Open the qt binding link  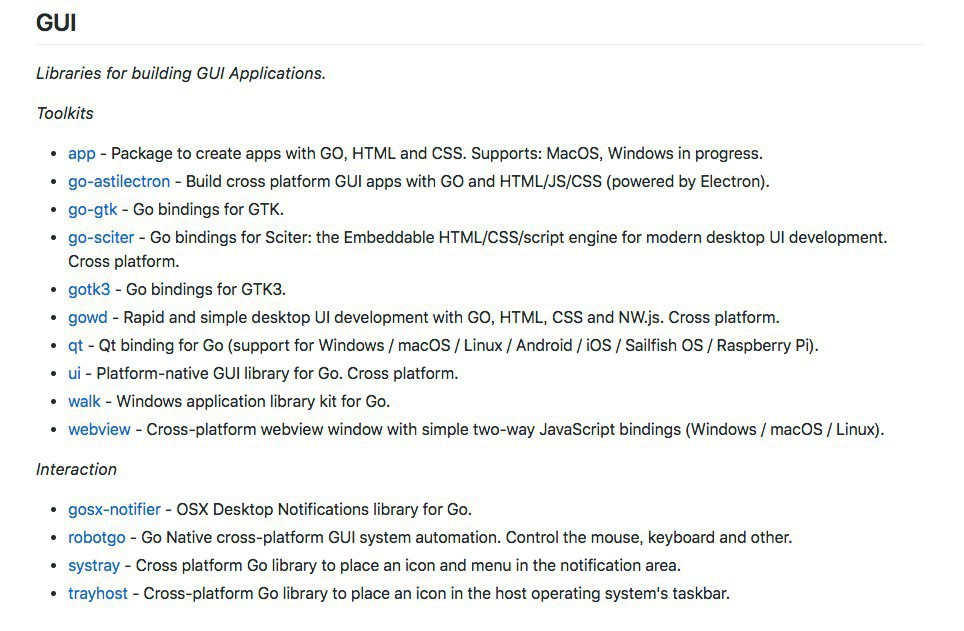pos(75,345)
